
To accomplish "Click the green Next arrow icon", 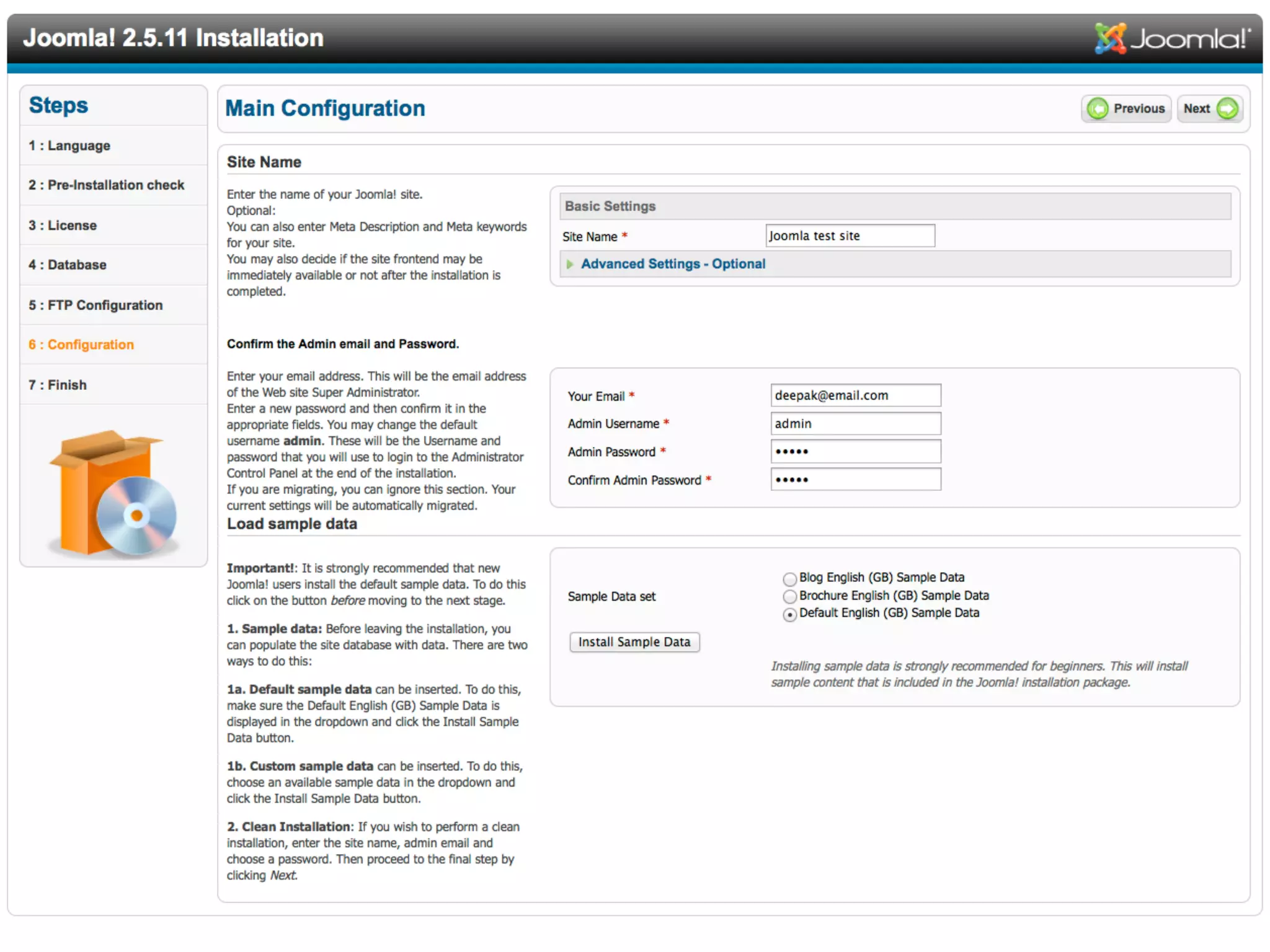I will [x=1227, y=109].
